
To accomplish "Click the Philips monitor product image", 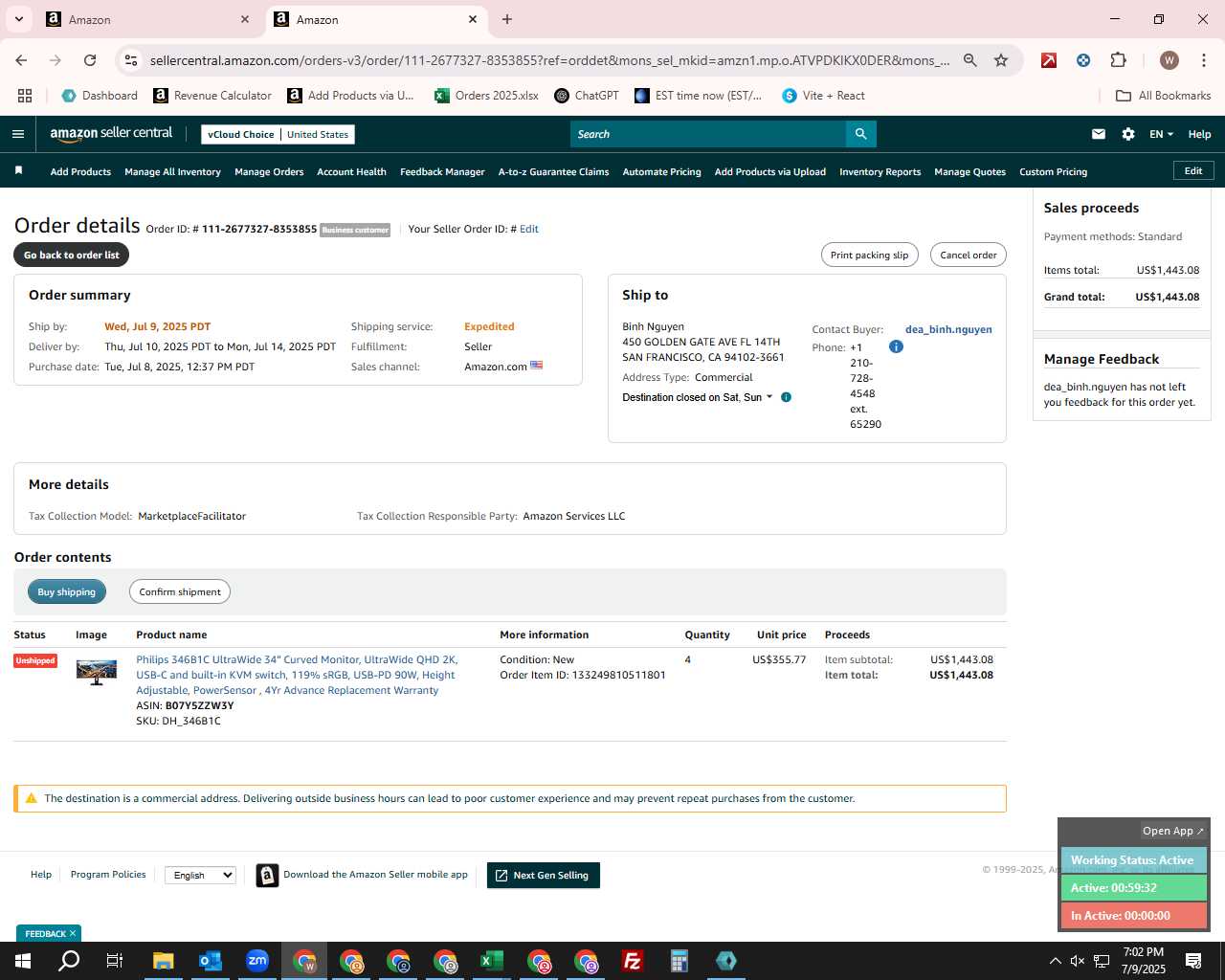I will 97,672.
